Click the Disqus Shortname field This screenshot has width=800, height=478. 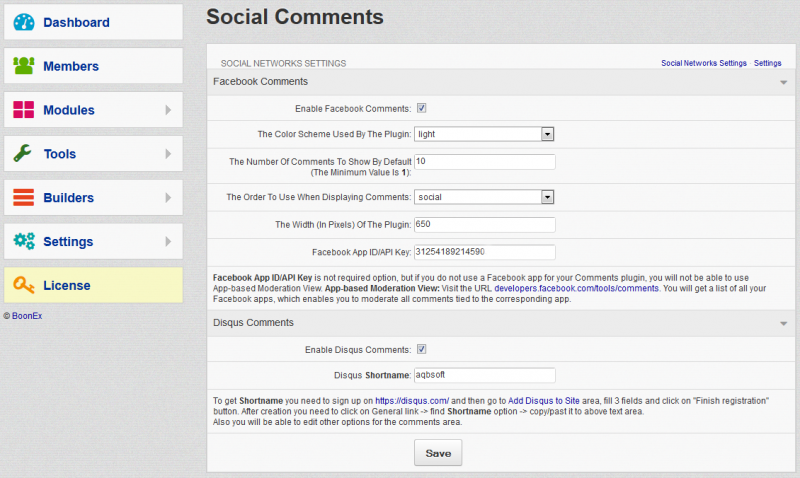coord(485,375)
